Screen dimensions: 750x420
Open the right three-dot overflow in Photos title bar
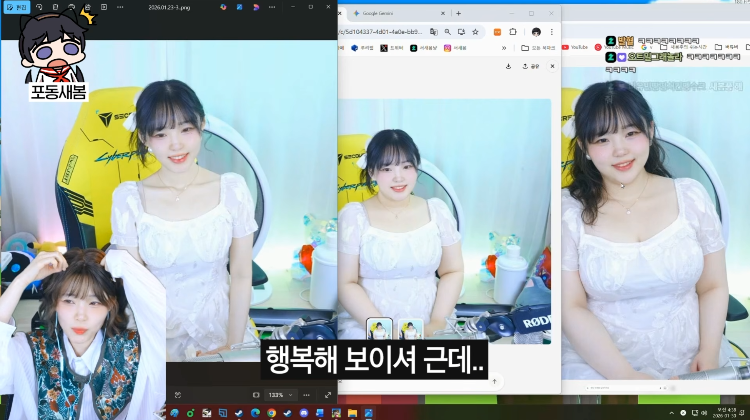pyautogui.click(x=272, y=7)
